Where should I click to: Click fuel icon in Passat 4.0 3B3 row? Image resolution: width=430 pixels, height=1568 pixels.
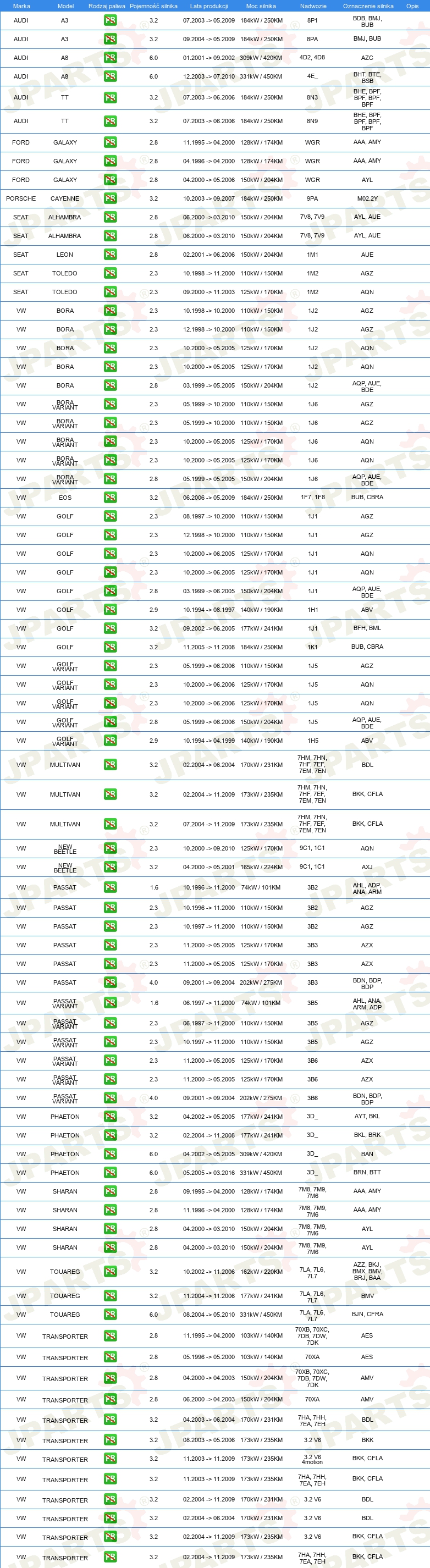click(x=110, y=982)
